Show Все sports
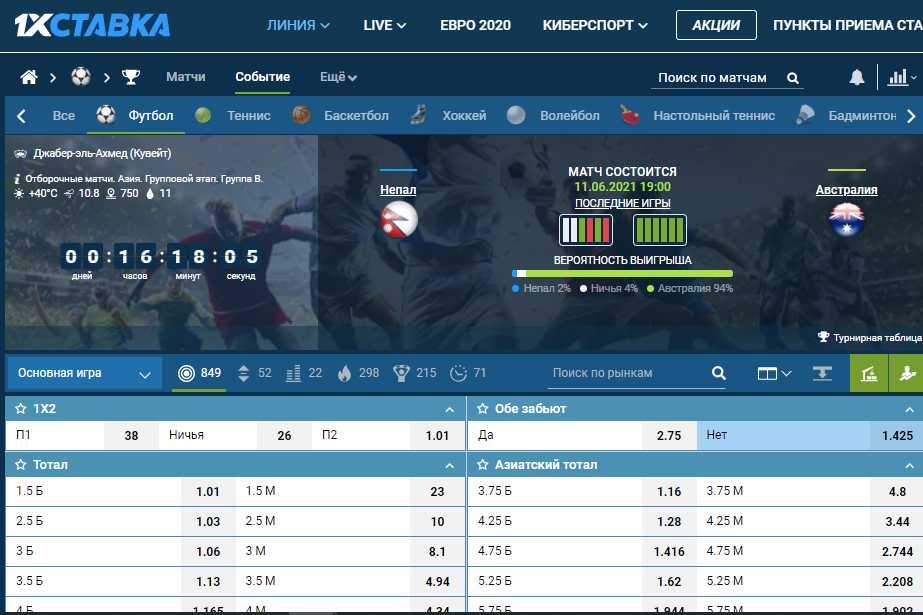 (64, 115)
